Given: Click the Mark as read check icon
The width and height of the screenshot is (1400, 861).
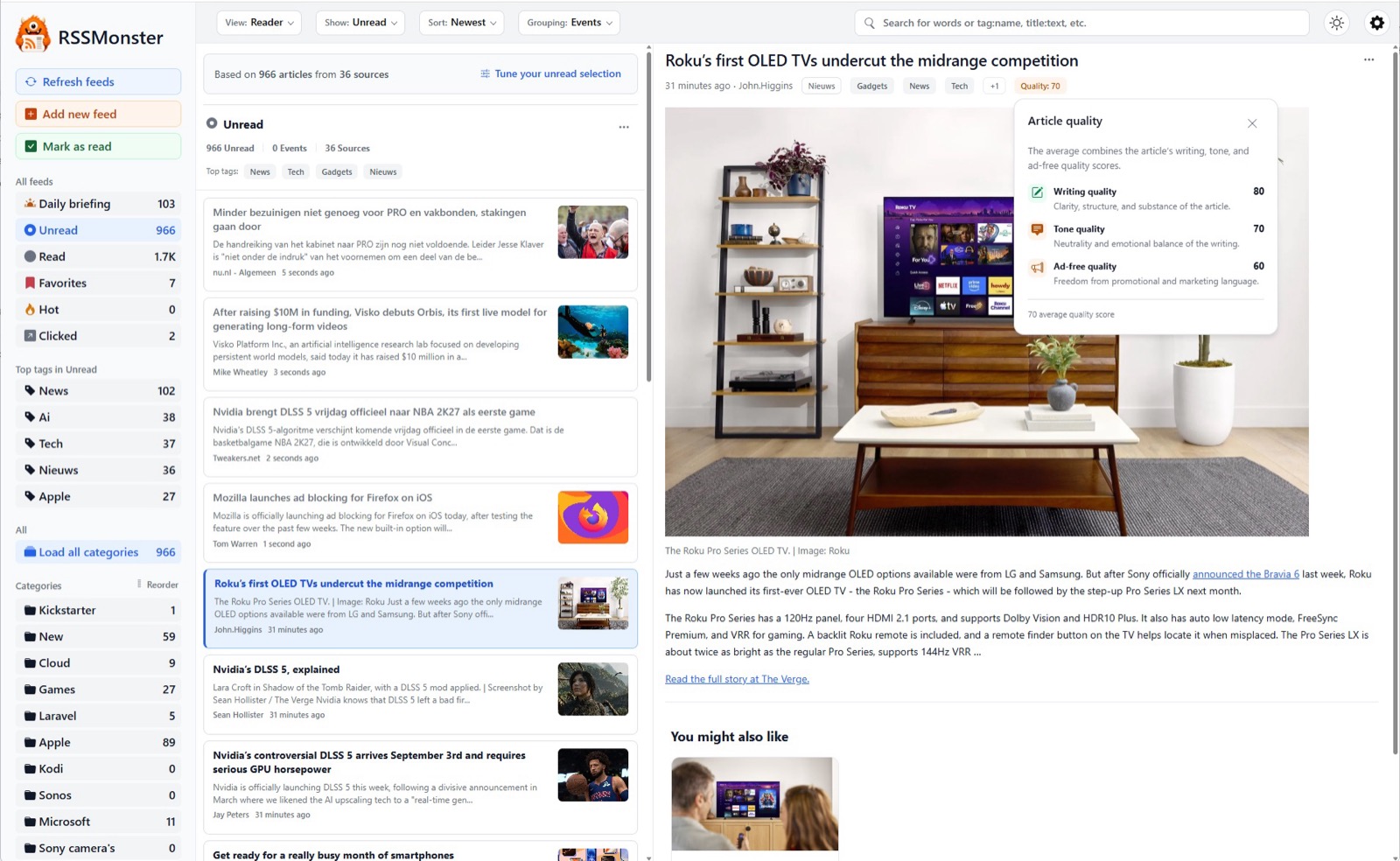Looking at the screenshot, I should (x=31, y=146).
